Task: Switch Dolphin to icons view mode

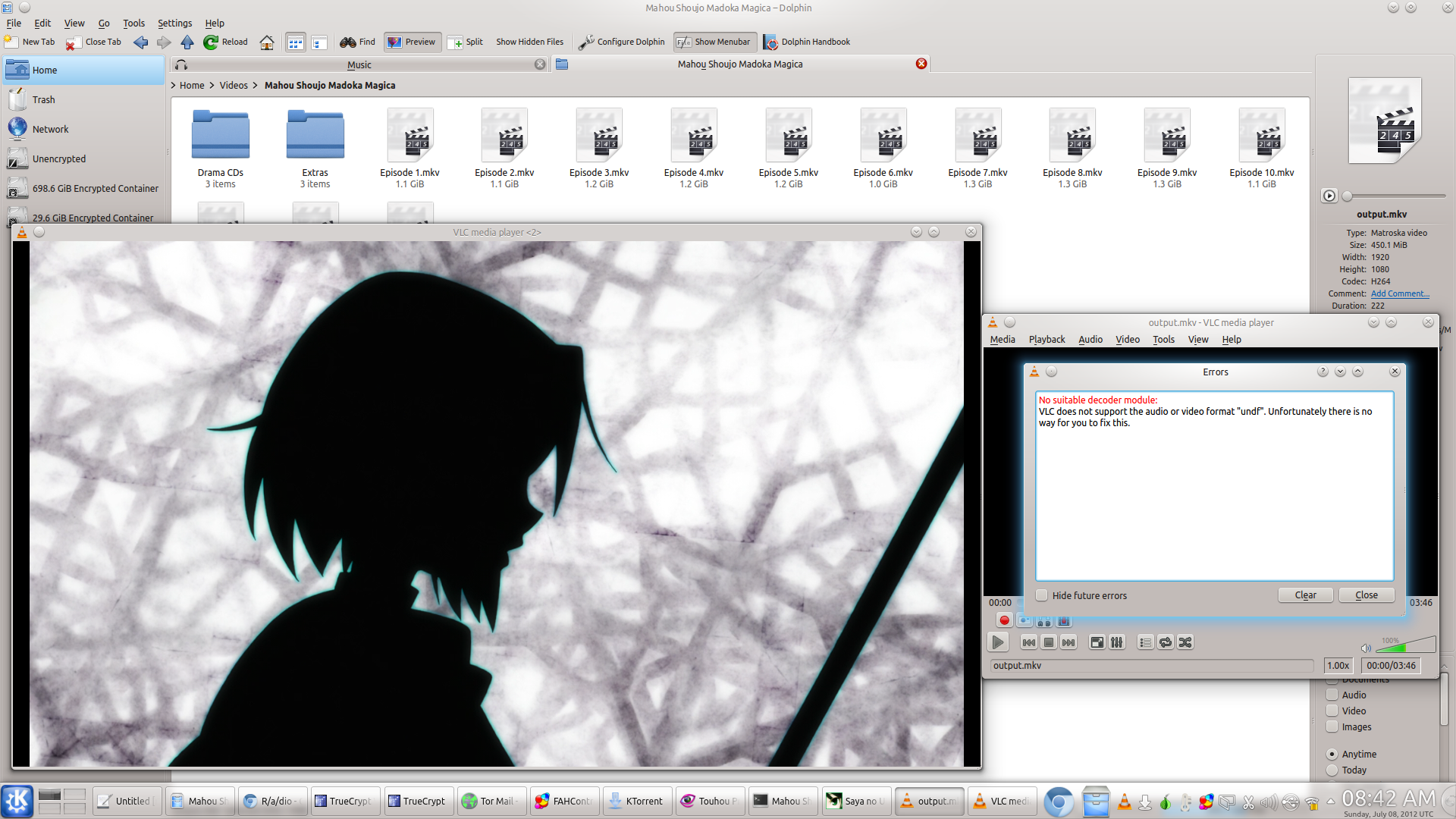Action: pos(296,42)
